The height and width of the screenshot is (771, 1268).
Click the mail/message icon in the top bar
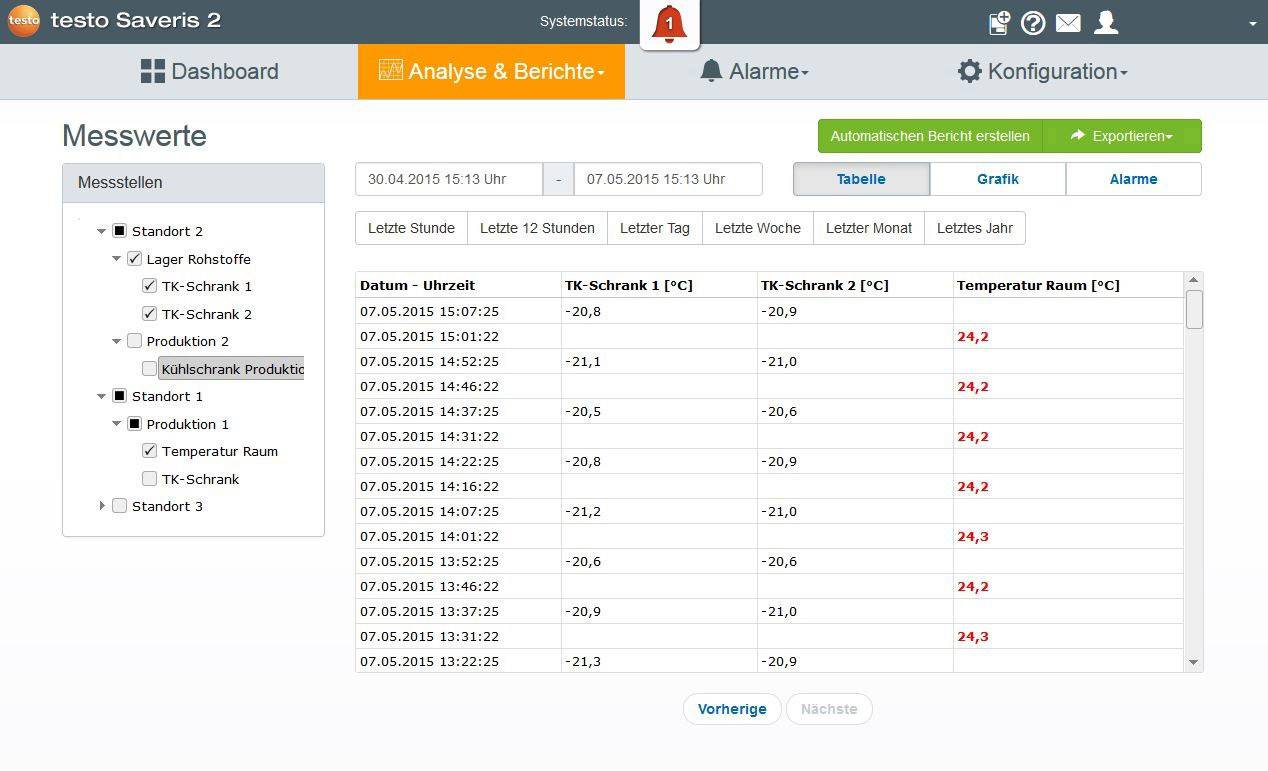(1068, 22)
